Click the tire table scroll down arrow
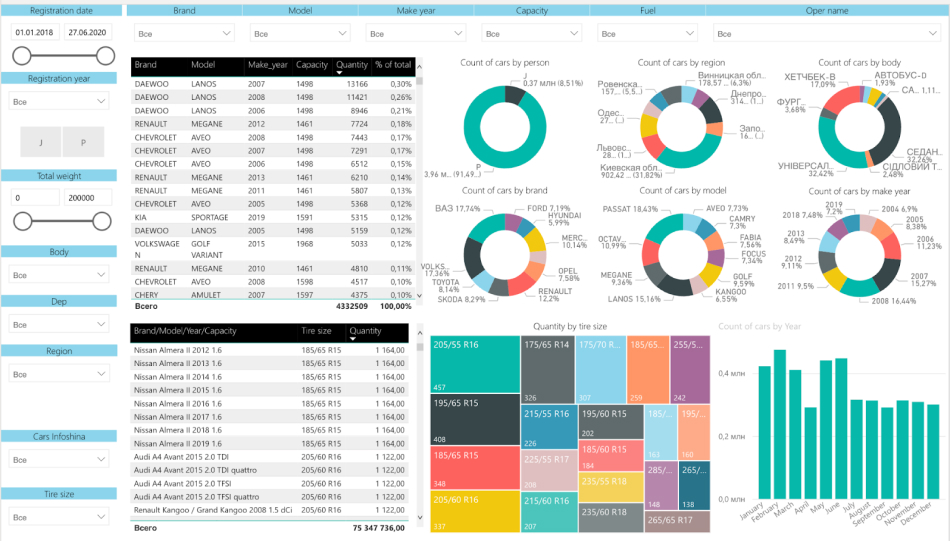 coord(419,517)
